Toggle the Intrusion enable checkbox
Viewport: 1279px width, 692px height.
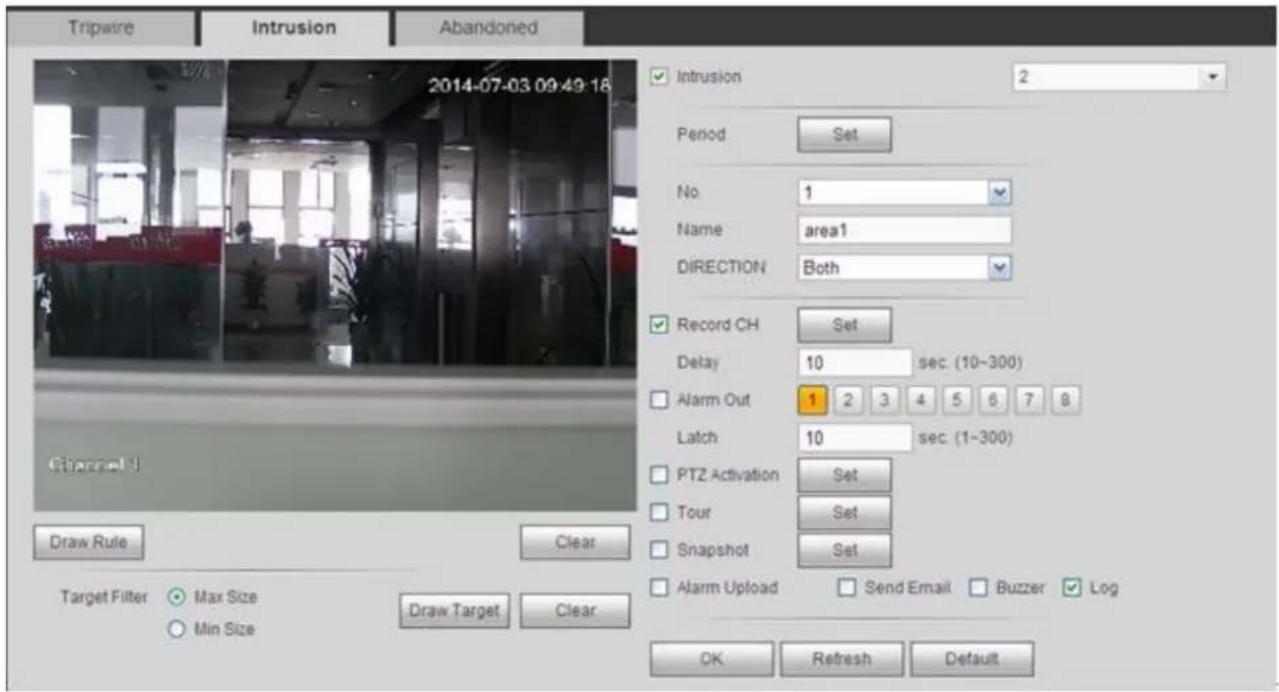point(658,77)
